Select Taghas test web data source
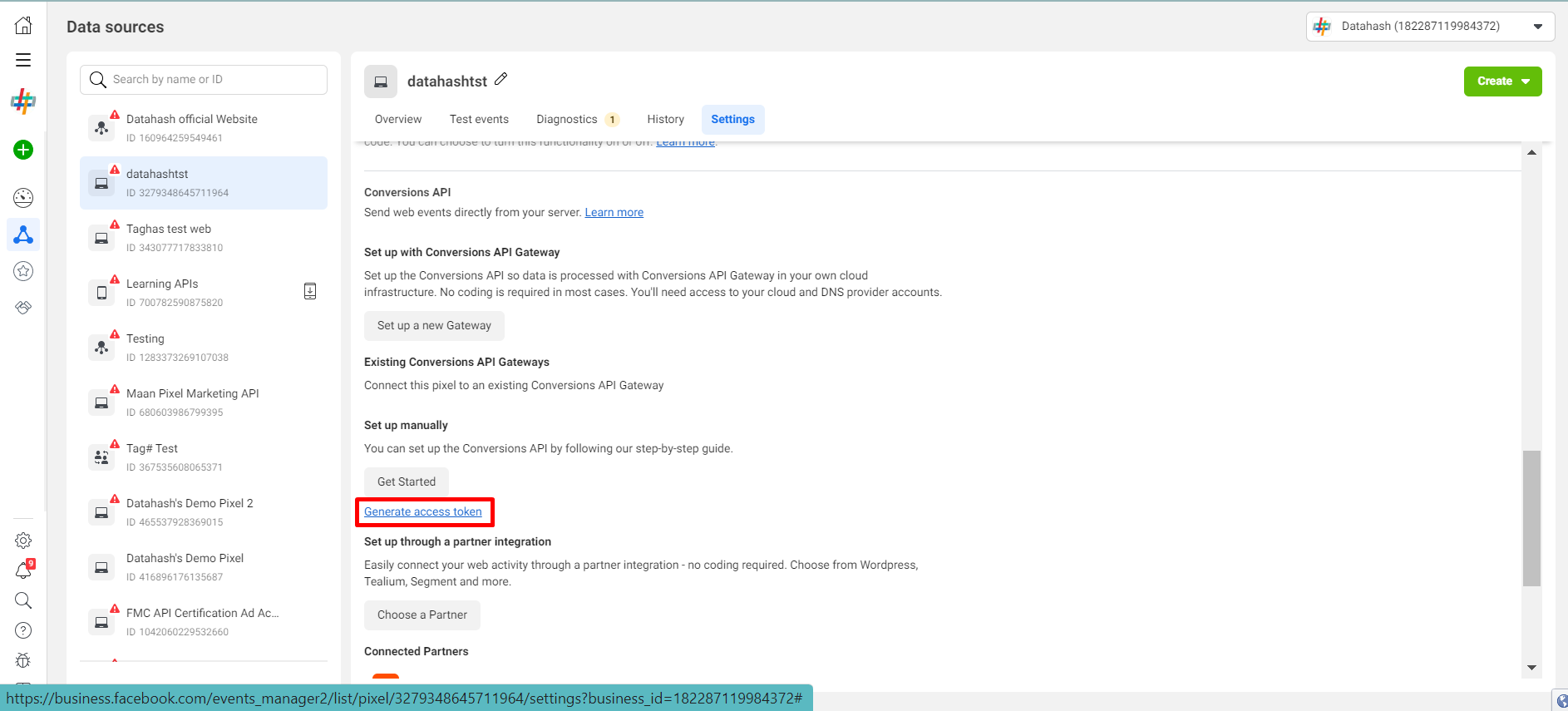 [x=204, y=238]
